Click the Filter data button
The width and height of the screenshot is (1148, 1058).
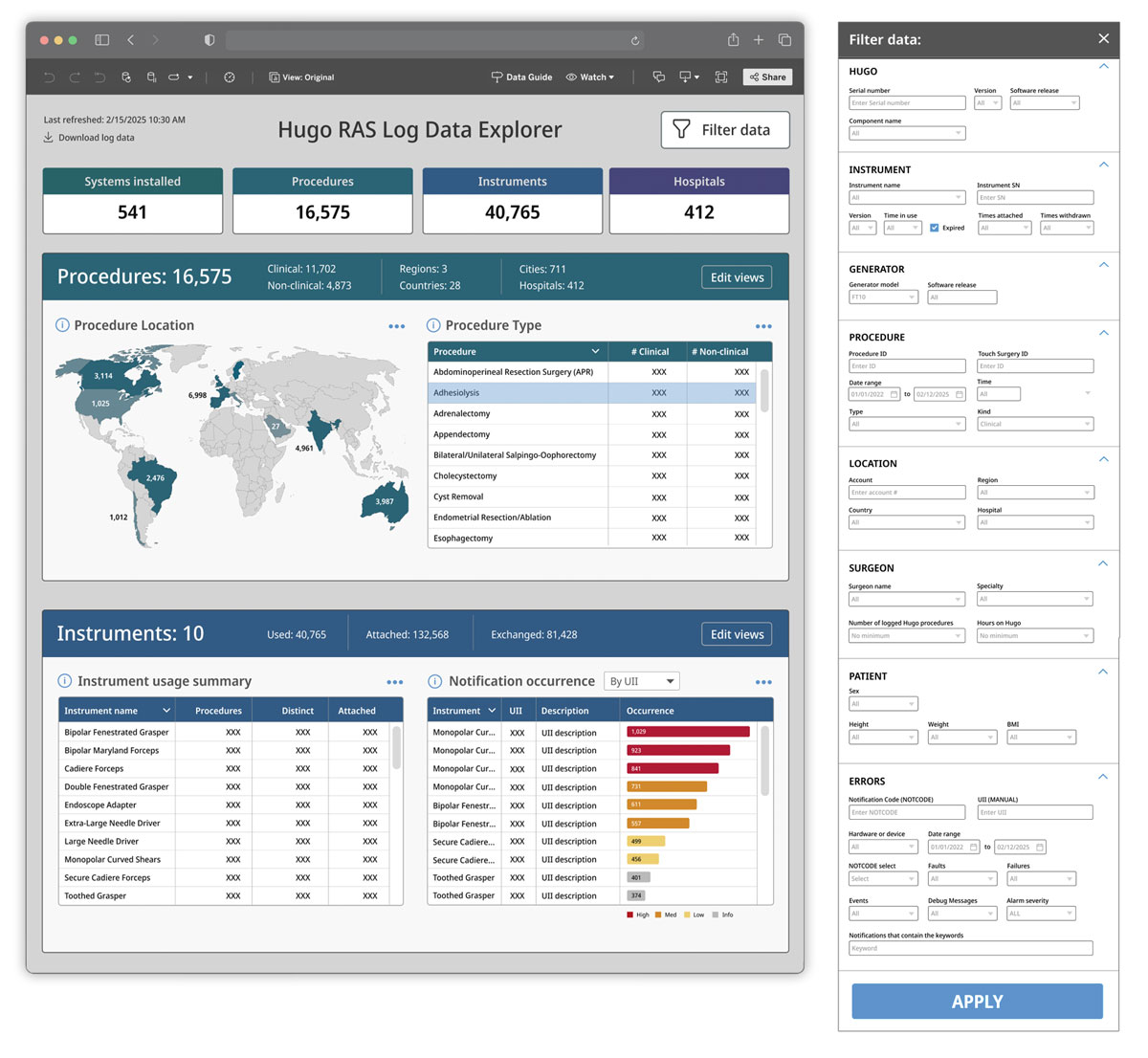click(725, 130)
